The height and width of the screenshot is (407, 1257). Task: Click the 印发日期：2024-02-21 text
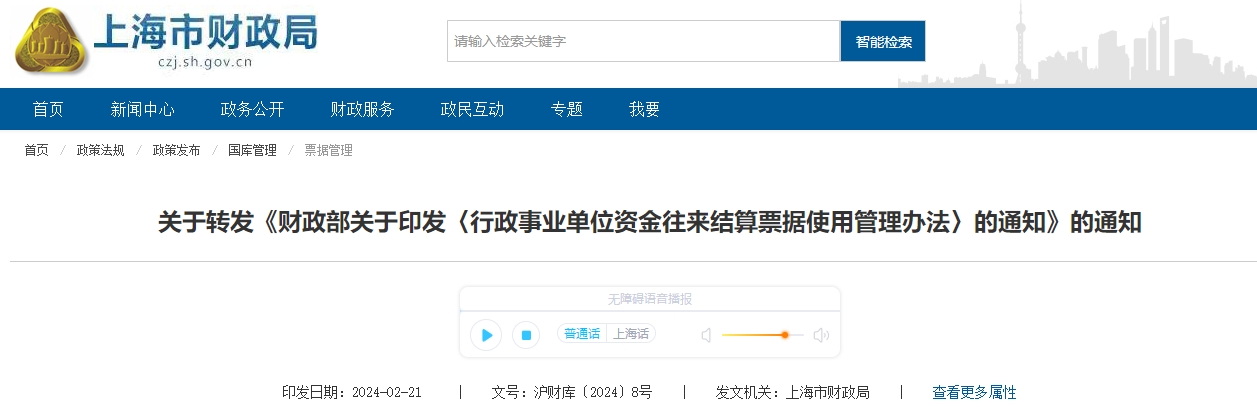pyautogui.click(x=352, y=392)
